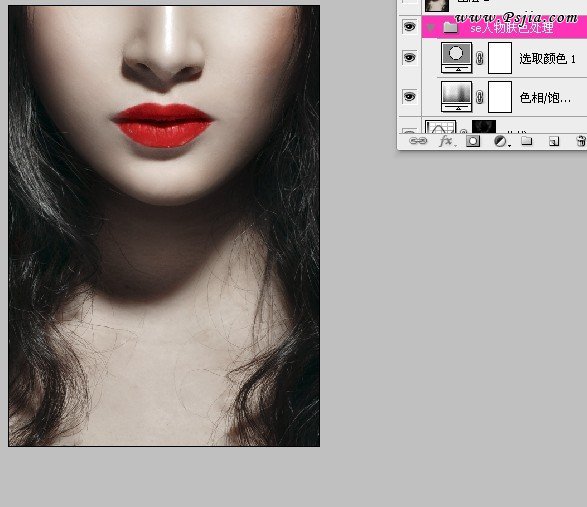Select the white mask of 色相/饱… layer
Viewport: 587px width, 507px height.
click(x=500, y=97)
